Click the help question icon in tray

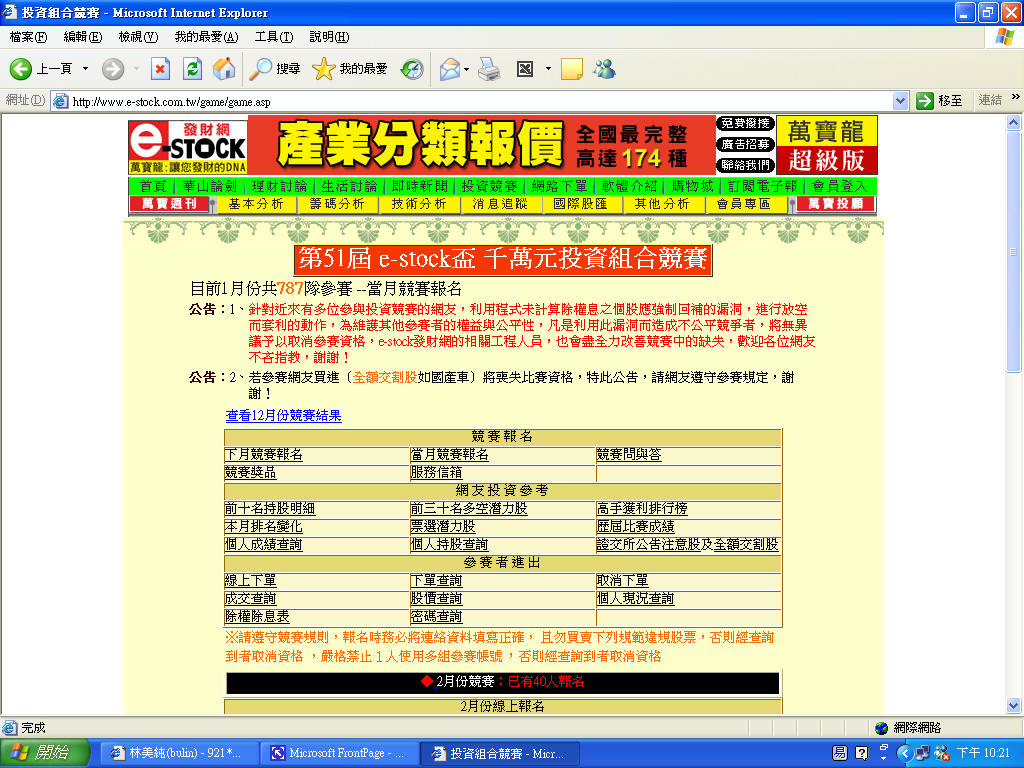click(861, 753)
